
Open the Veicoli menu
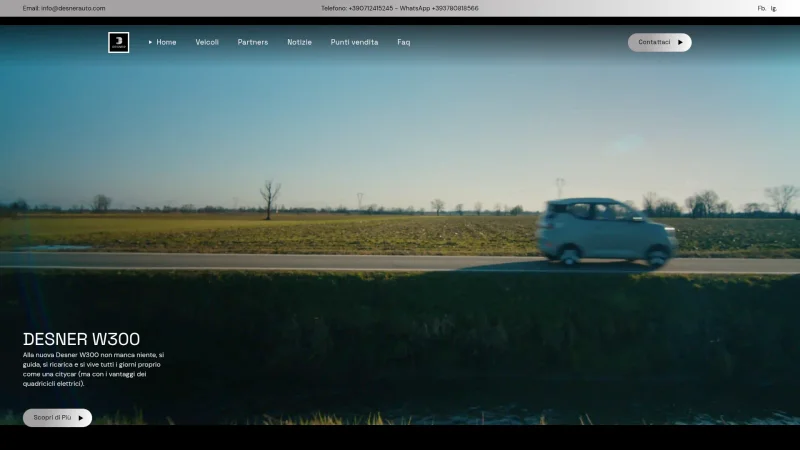[x=207, y=42]
